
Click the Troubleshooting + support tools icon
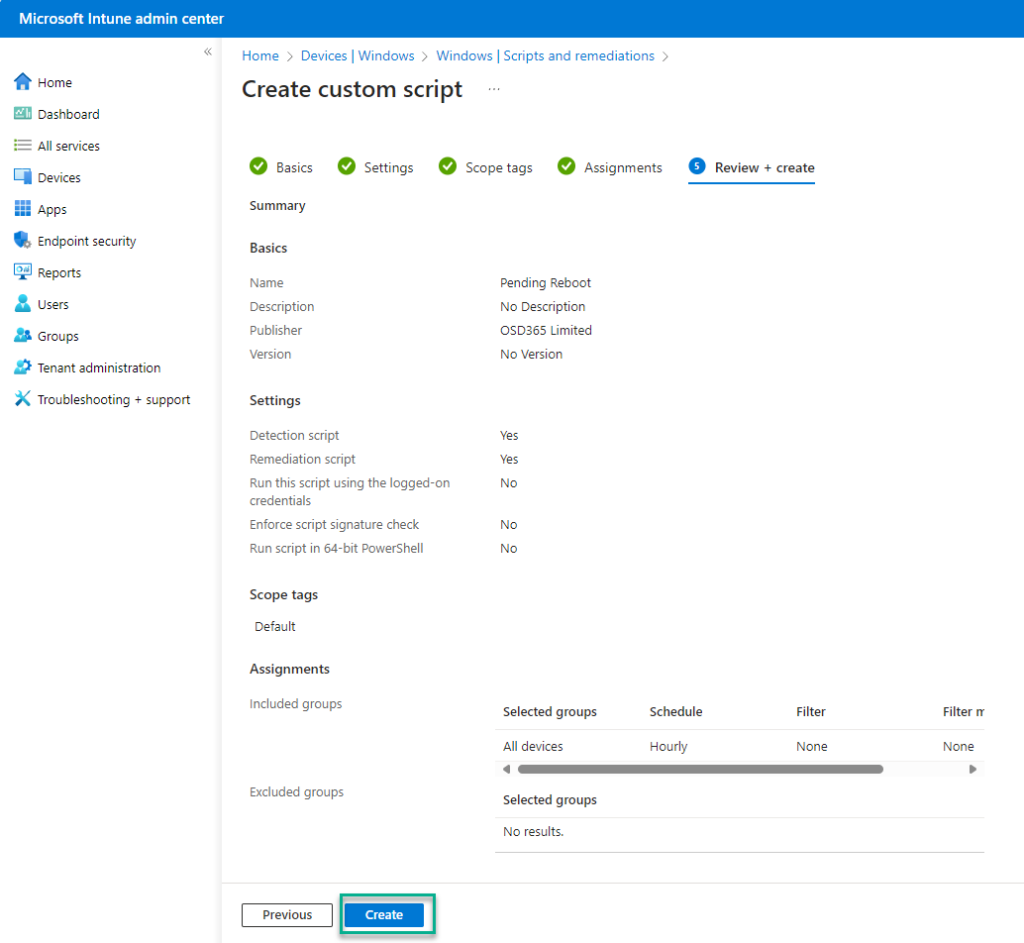coord(22,399)
